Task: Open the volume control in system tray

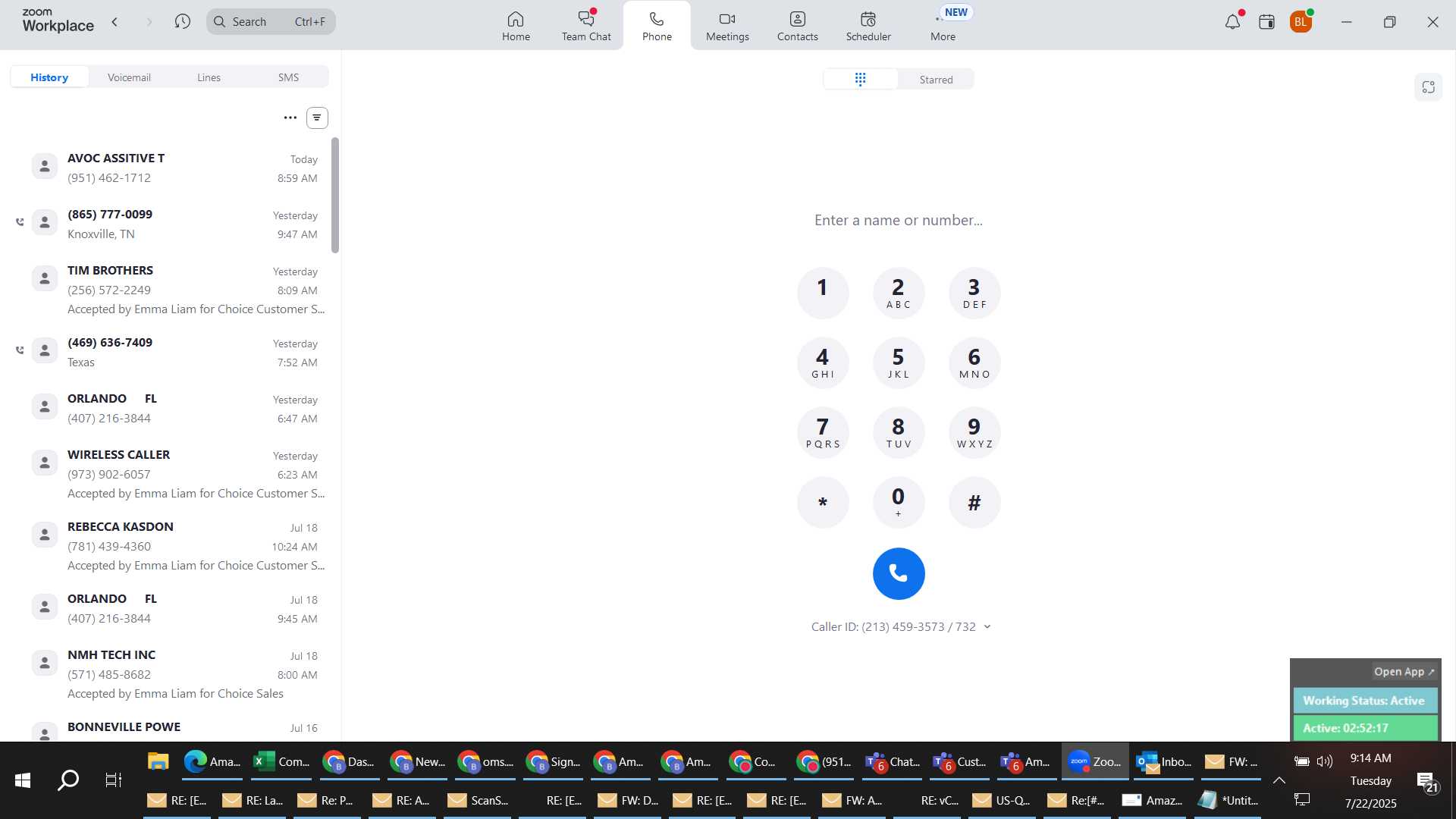Action: (x=1325, y=761)
